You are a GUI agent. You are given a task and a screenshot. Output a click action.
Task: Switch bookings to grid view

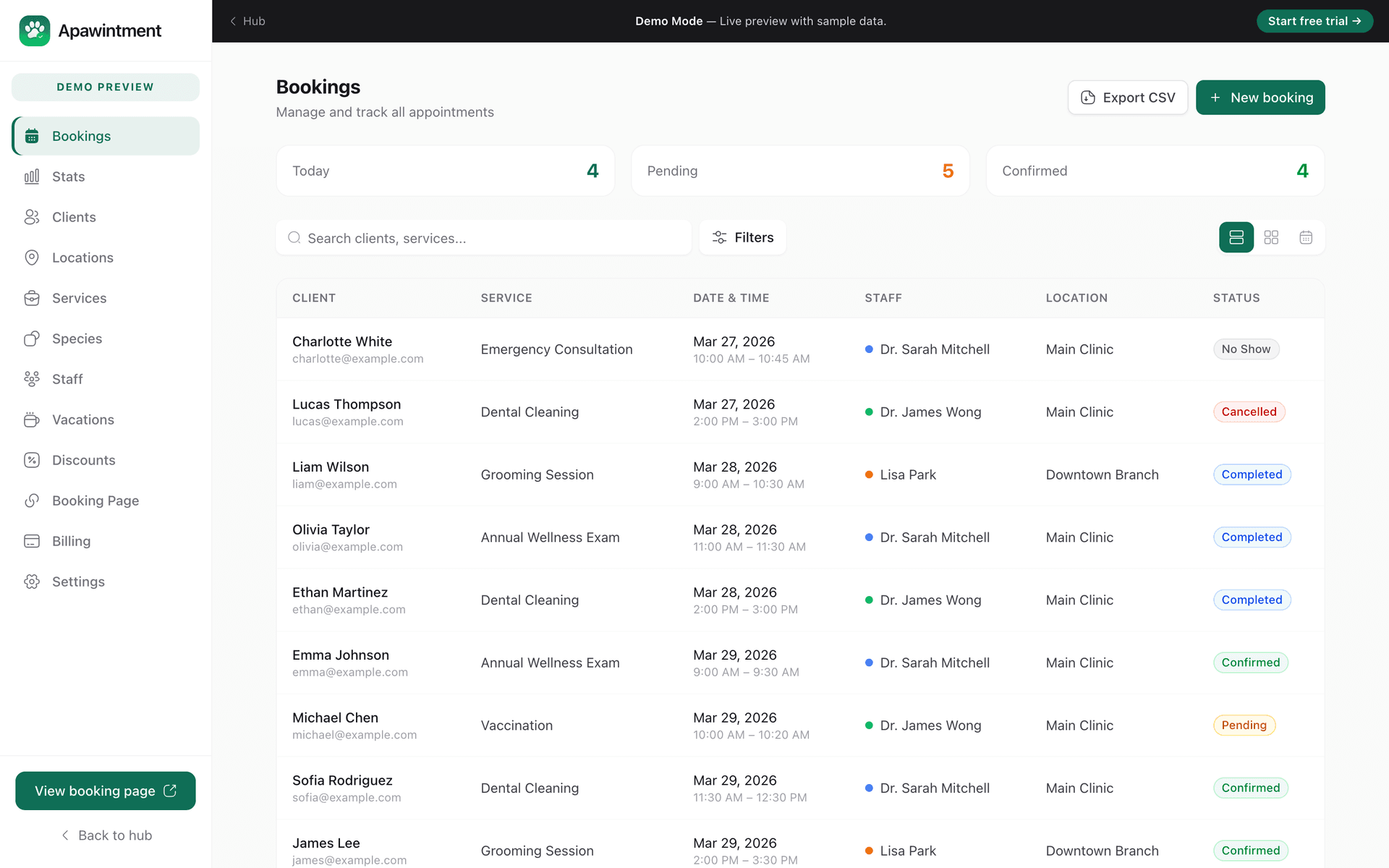tap(1271, 237)
